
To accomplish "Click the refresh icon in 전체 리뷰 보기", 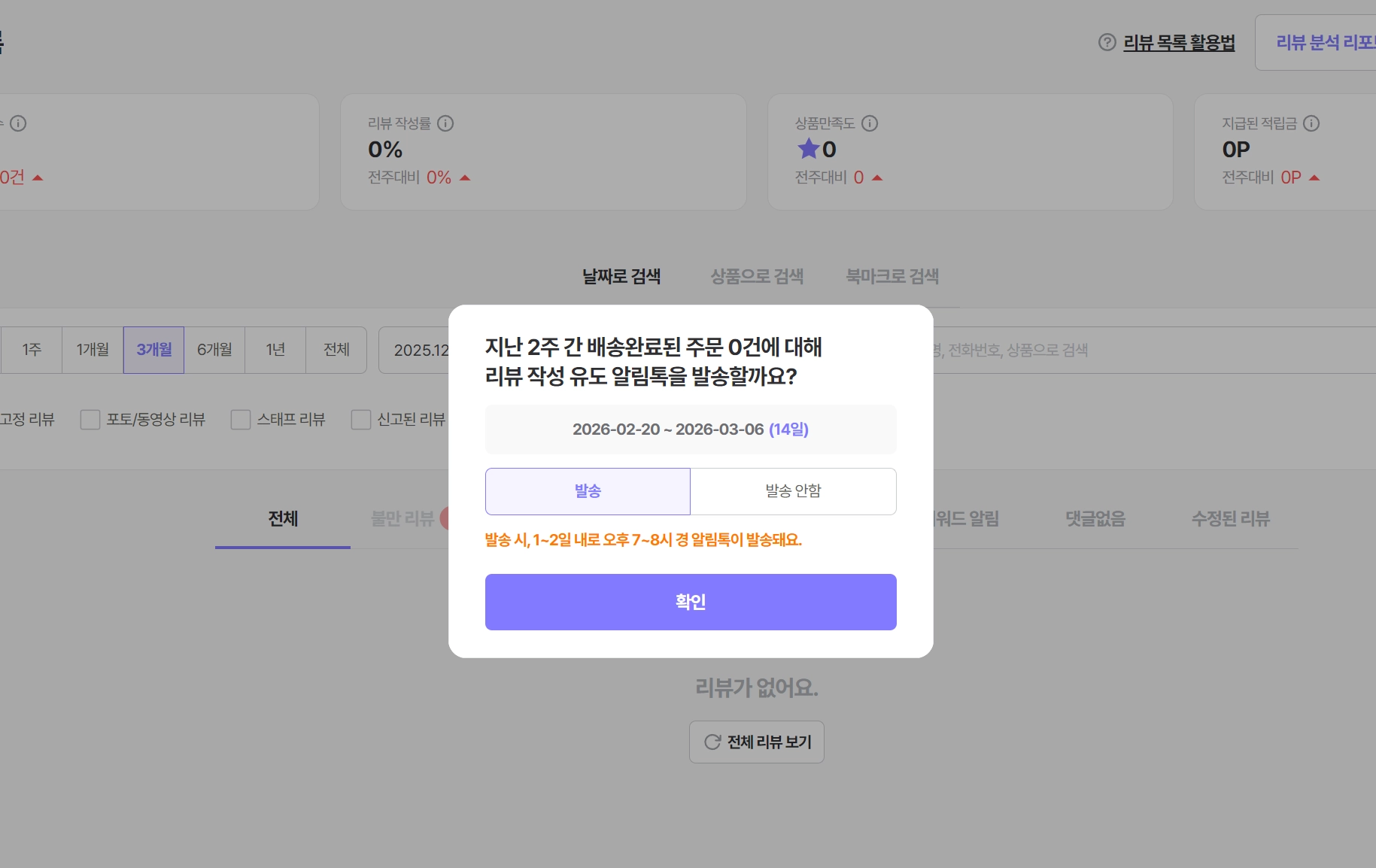I will pyautogui.click(x=712, y=742).
